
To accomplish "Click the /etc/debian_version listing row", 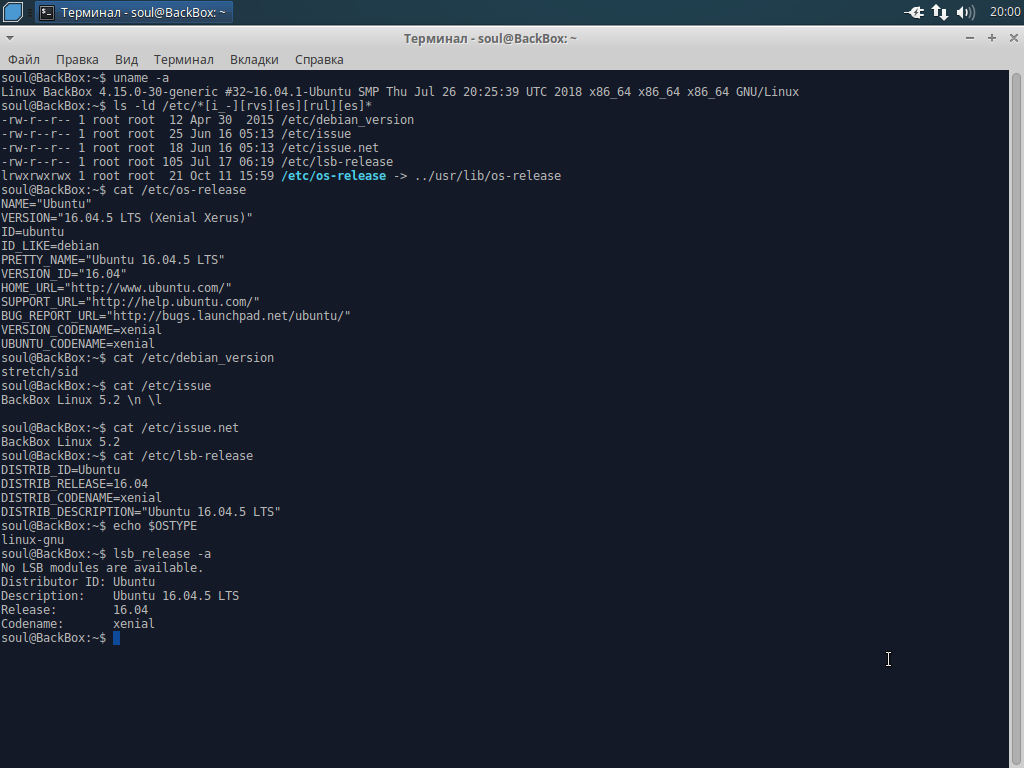I will [x=207, y=120].
